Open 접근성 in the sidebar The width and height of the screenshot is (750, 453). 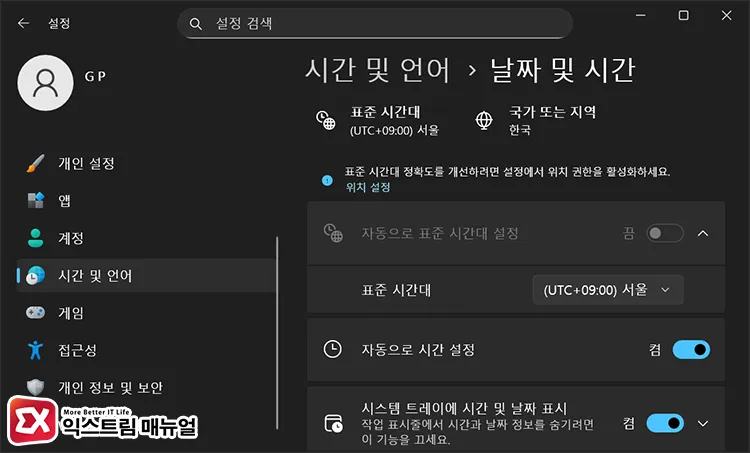click(146, 350)
